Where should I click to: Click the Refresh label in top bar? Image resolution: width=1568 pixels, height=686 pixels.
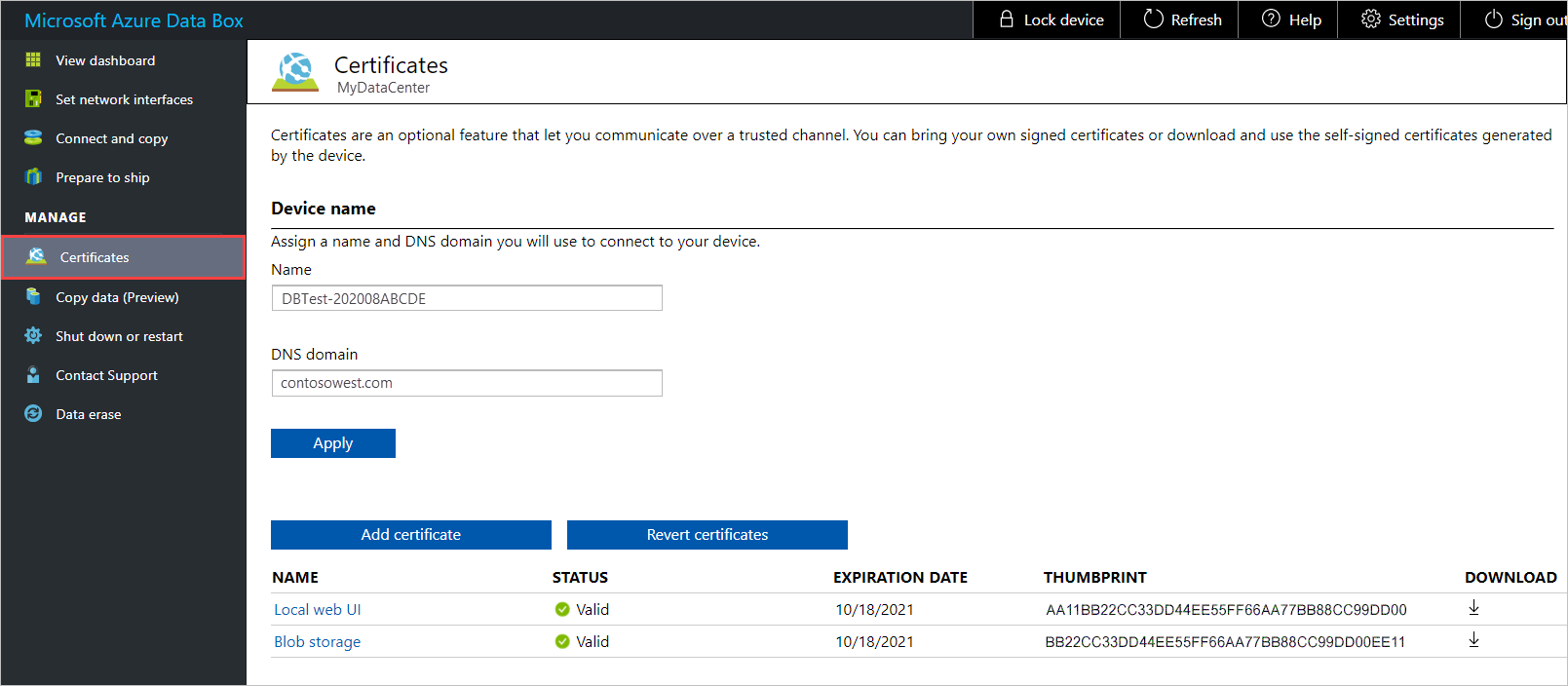[1196, 19]
